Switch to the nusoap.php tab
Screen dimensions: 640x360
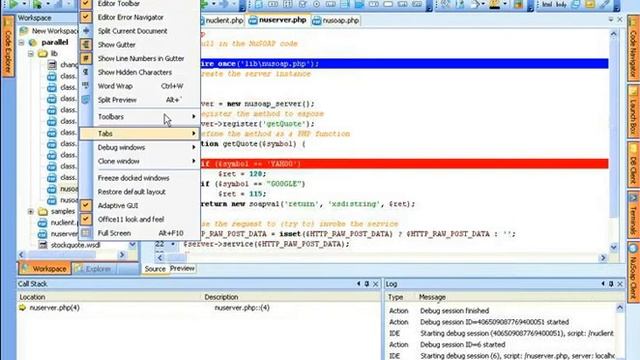click(336, 20)
